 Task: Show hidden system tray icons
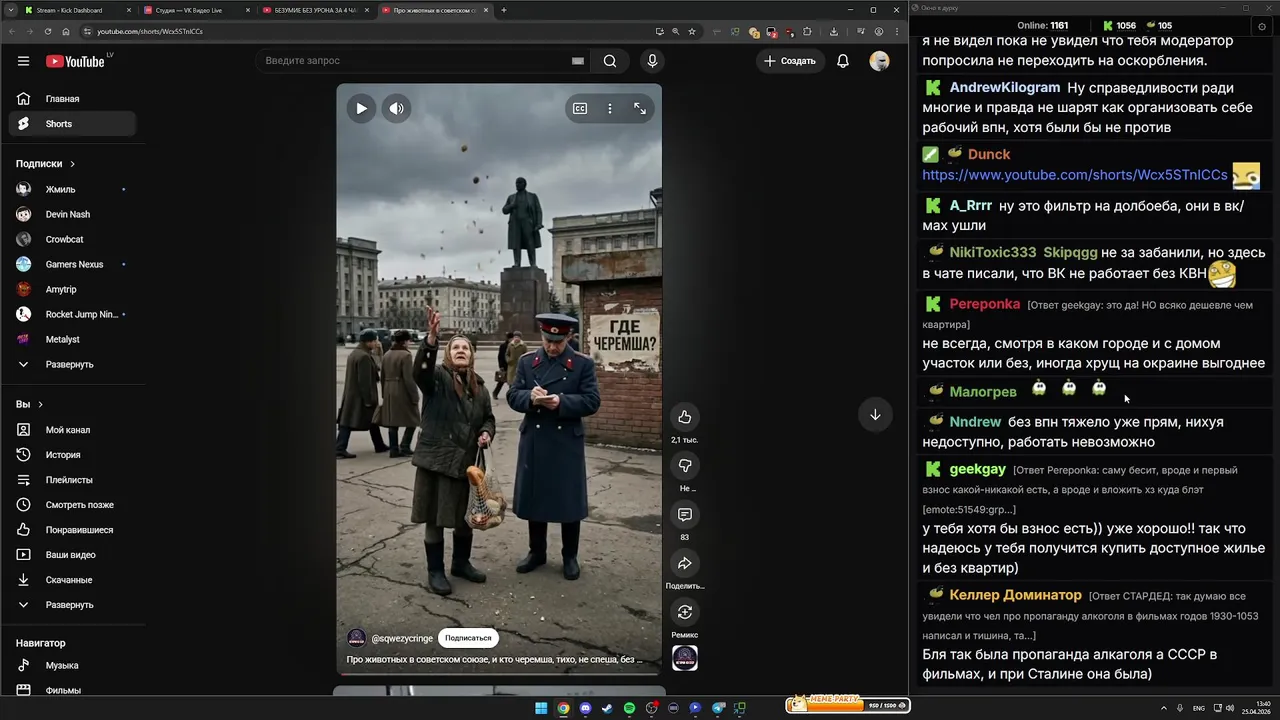coord(1163,708)
